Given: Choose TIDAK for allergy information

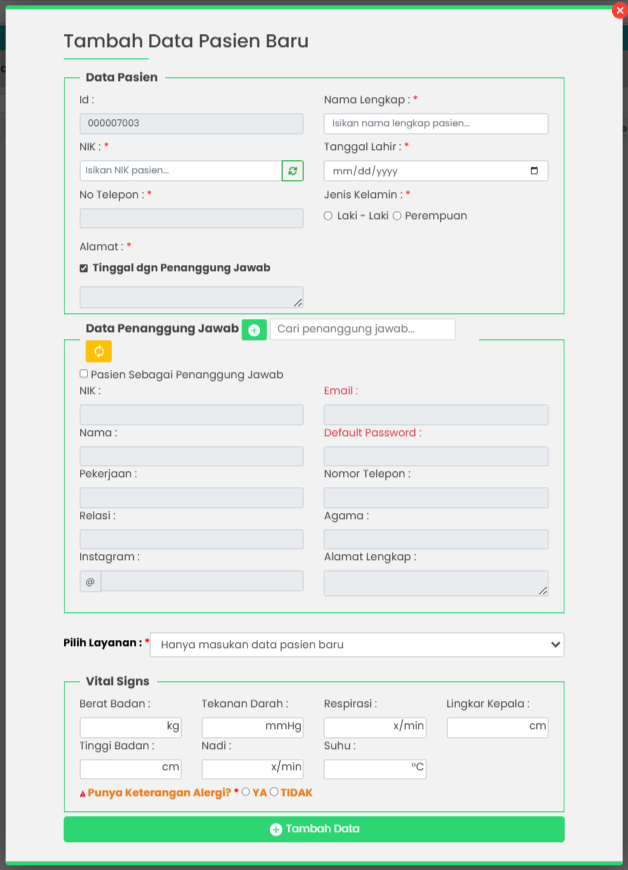Looking at the screenshot, I should 274,792.
